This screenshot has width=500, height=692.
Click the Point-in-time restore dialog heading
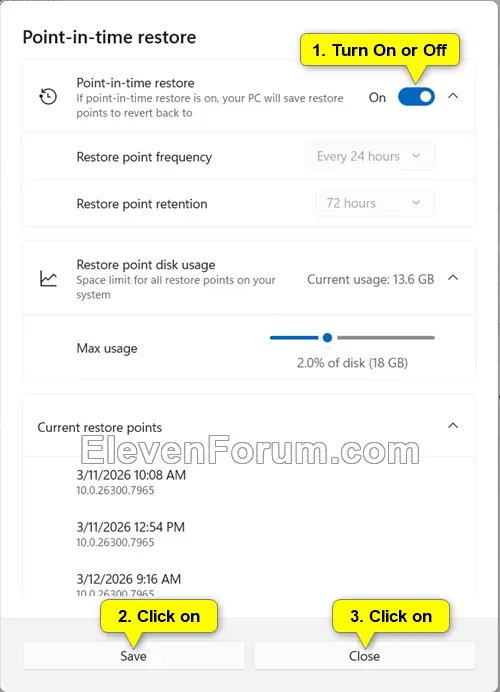109,37
